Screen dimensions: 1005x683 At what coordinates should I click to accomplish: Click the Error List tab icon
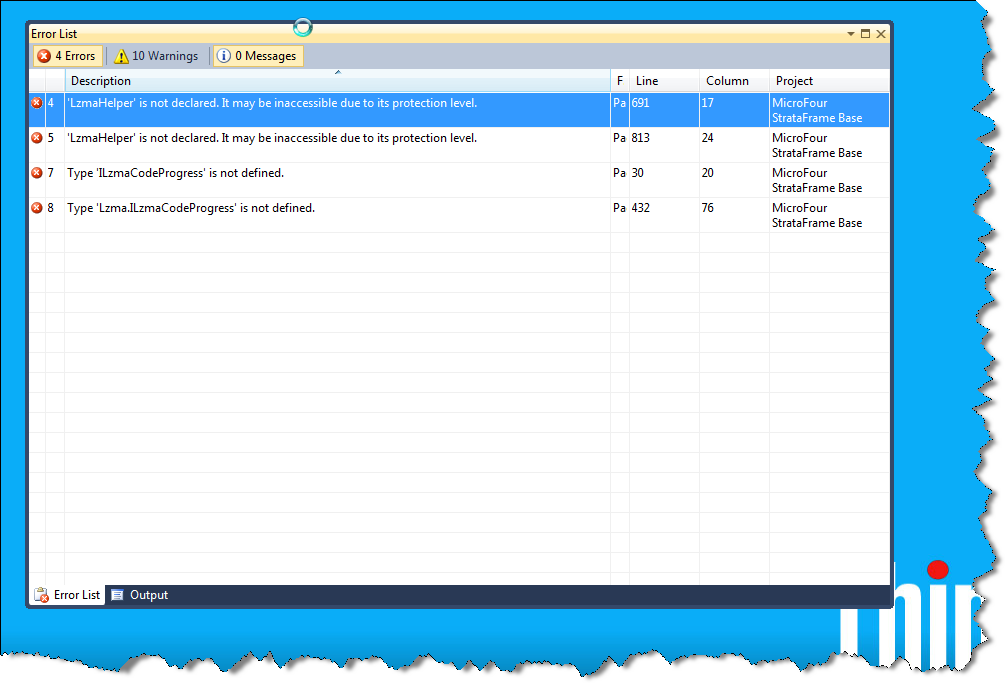click(41, 595)
